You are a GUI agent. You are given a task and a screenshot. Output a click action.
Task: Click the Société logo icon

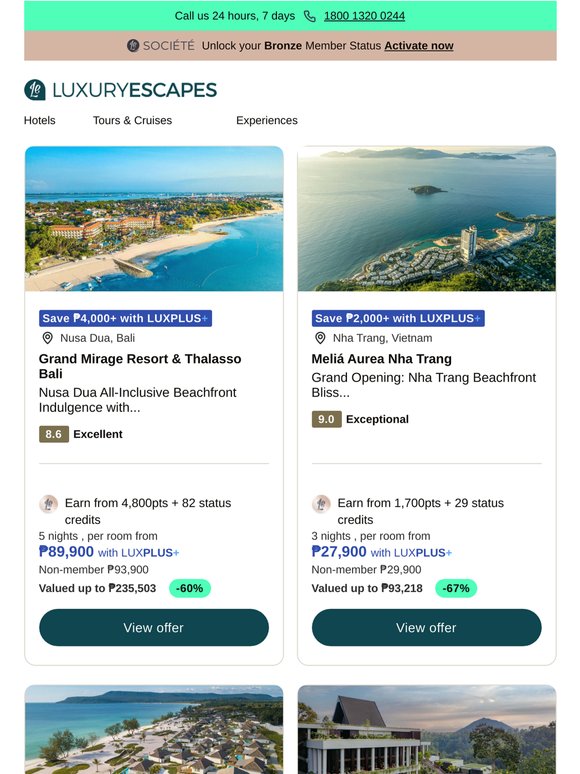(x=133, y=45)
